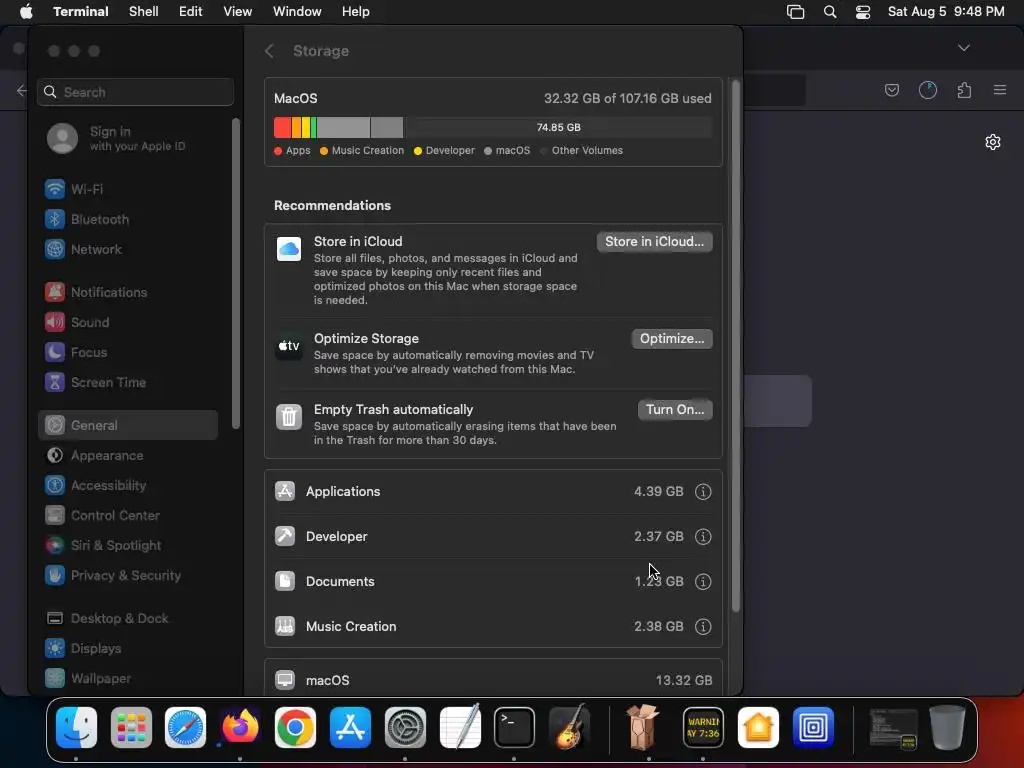Select Desktop & Dock in sidebar
1024x768 pixels.
[106, 618]
